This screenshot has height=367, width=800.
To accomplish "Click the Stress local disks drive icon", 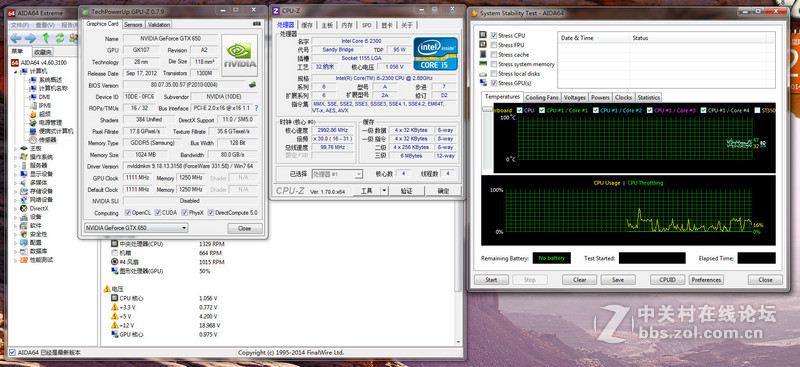I will click(x=483, y=74).
